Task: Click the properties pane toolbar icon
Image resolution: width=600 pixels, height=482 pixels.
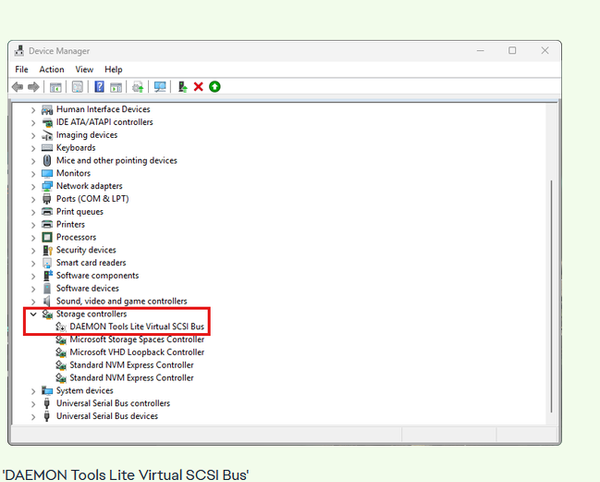Action: pyautogui.click(x=77, y=87)
